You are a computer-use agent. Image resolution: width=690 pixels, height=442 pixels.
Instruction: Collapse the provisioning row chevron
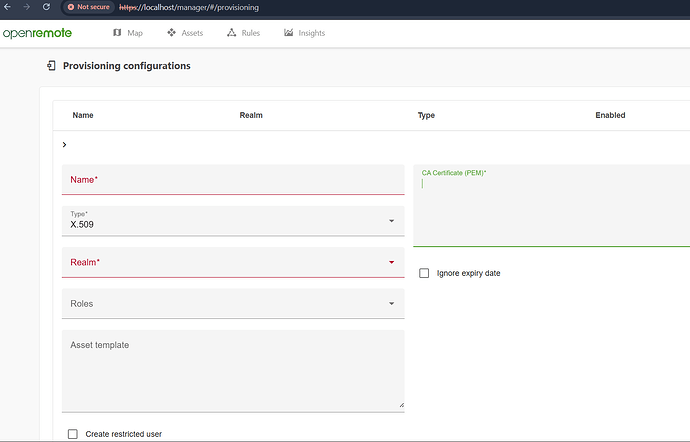(x=65, y=145)
